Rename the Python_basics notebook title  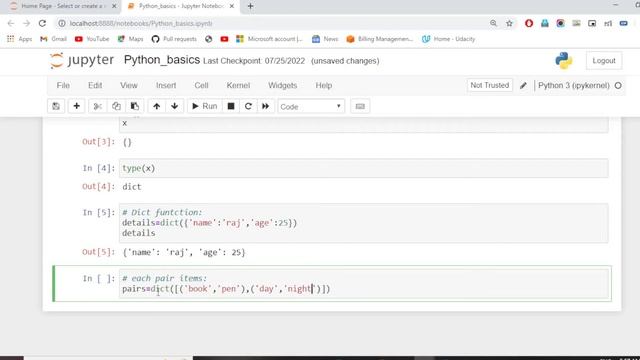click(162, 60)
